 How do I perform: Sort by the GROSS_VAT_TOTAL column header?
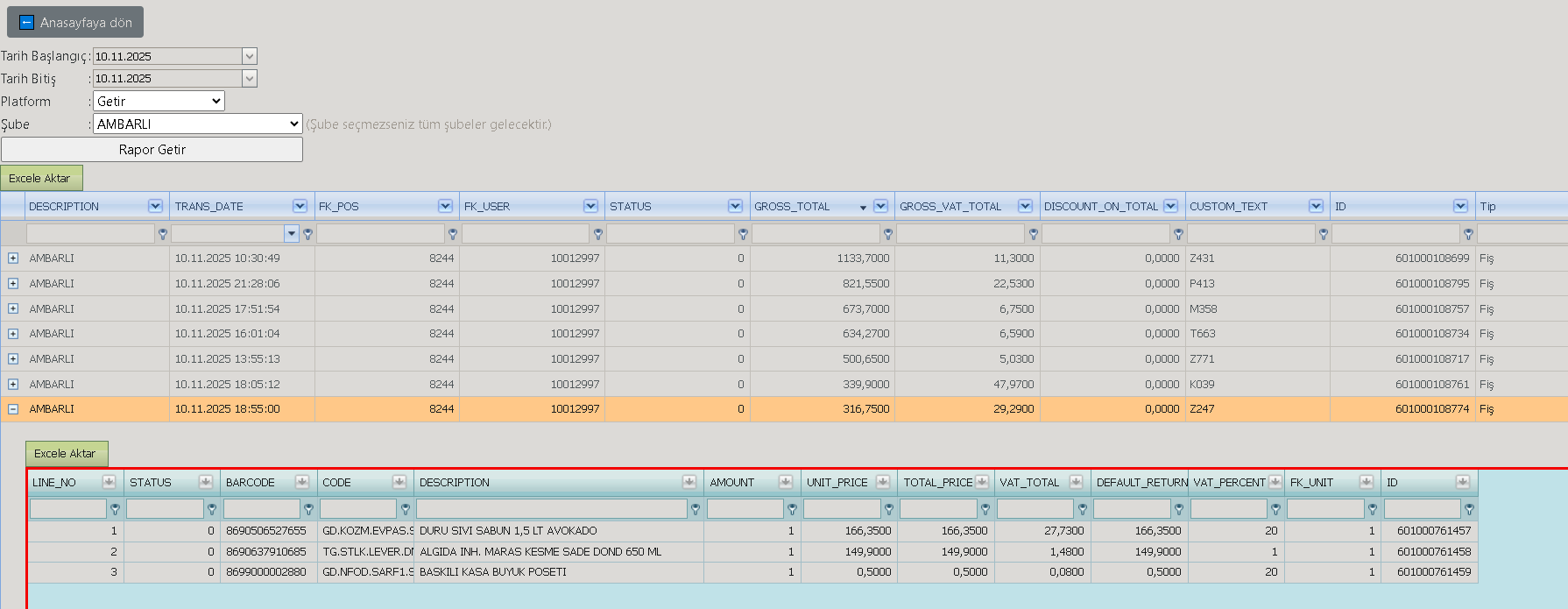[950, 206]
